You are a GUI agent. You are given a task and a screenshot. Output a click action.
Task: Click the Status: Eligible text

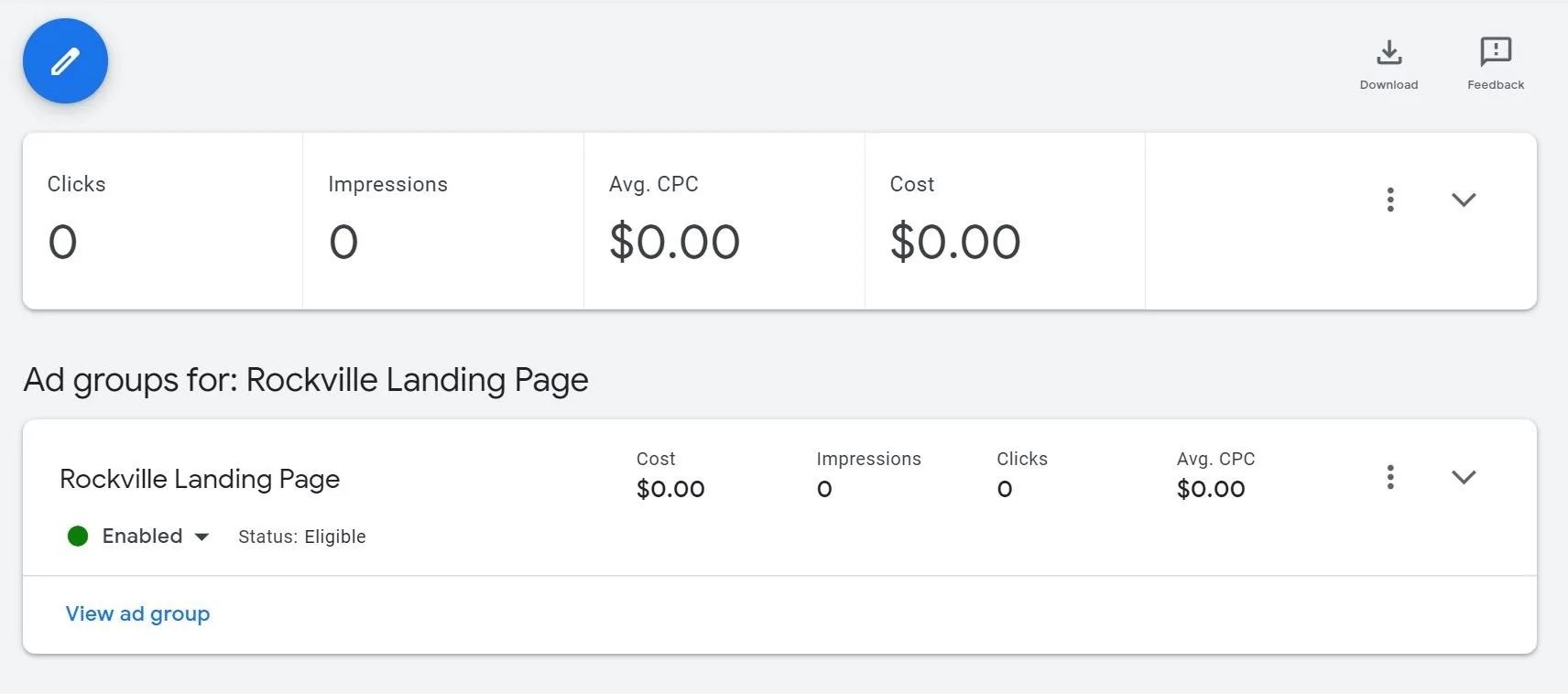pyautogui.click(x=301, y=537)
